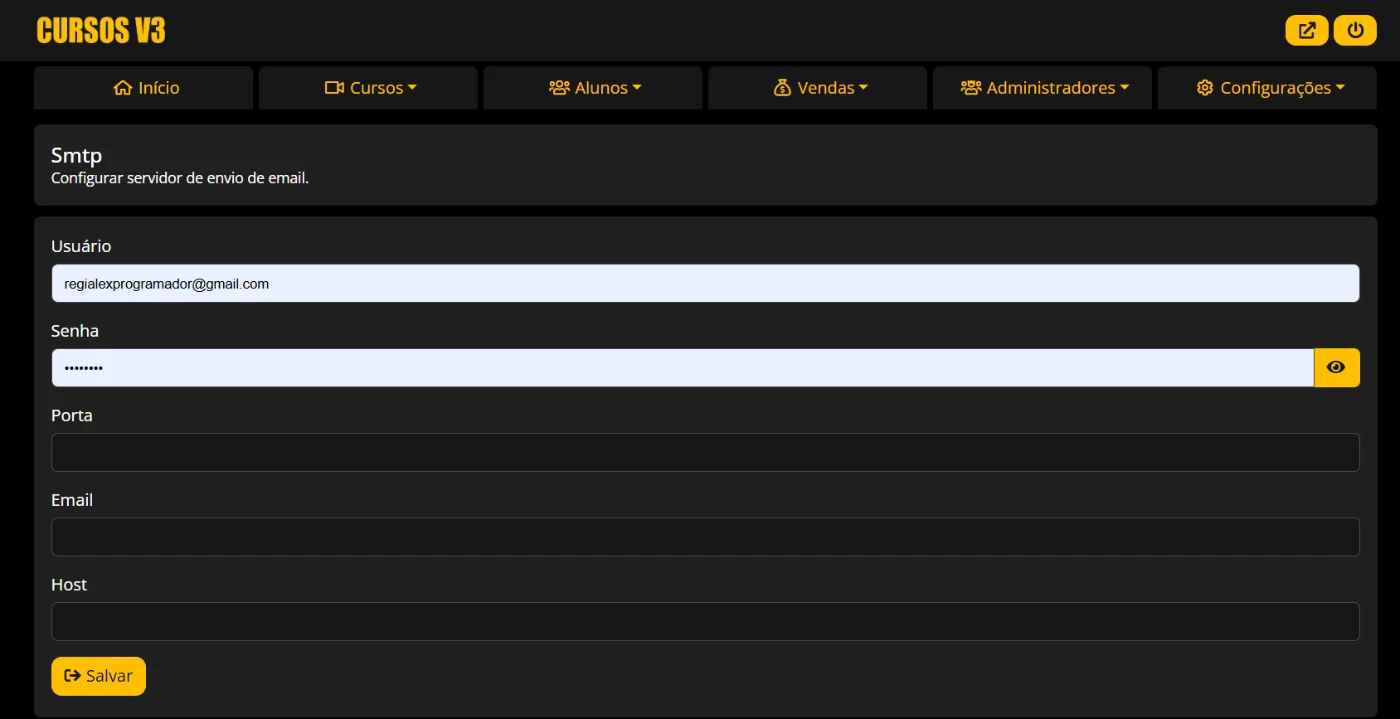Screen dimensions: 1400x719
Task: Open the Alunos menu
Action: (x=602, y=88)
